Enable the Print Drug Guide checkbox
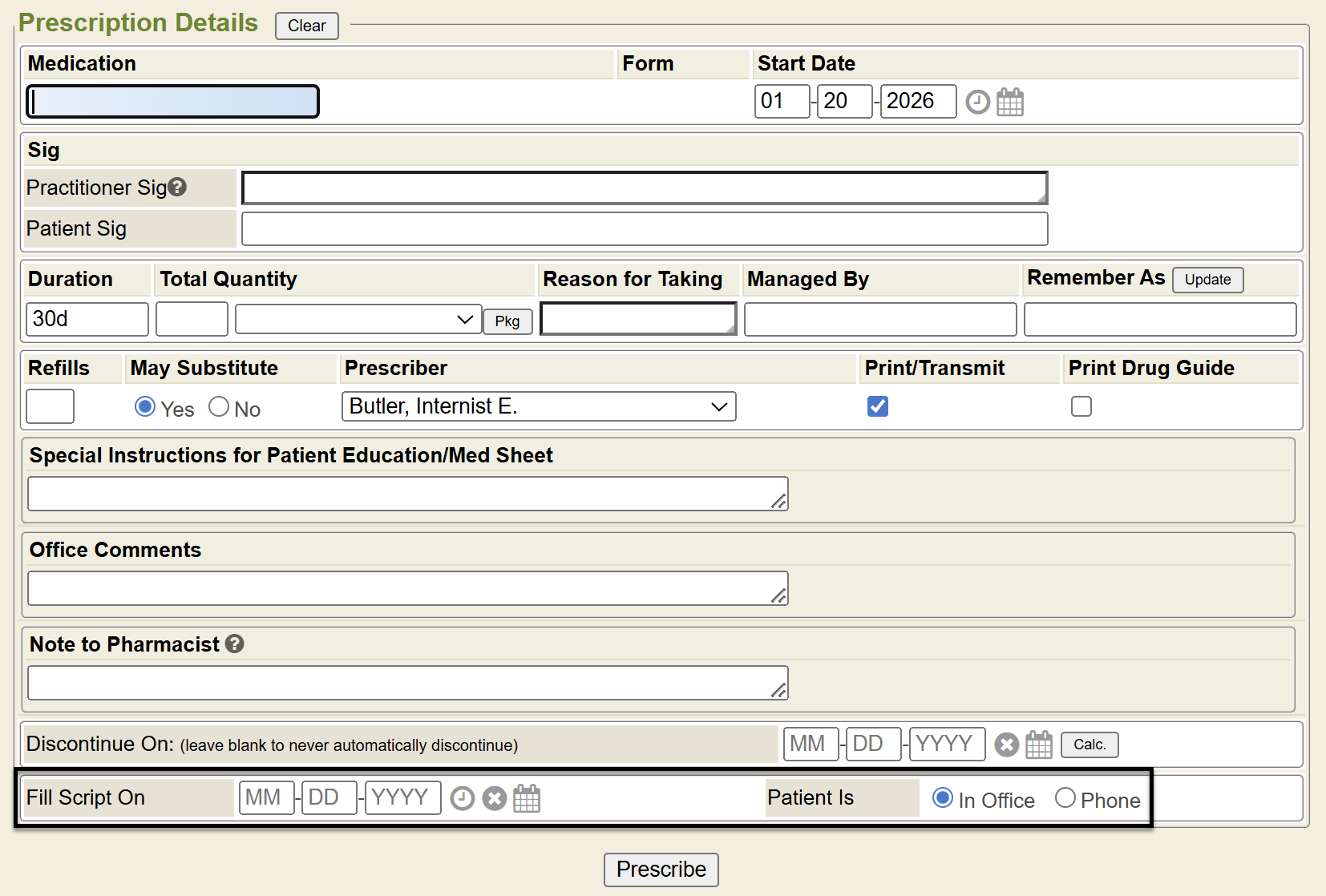The height and width of the screenshot is (896, 1326). click(1081, 406)
